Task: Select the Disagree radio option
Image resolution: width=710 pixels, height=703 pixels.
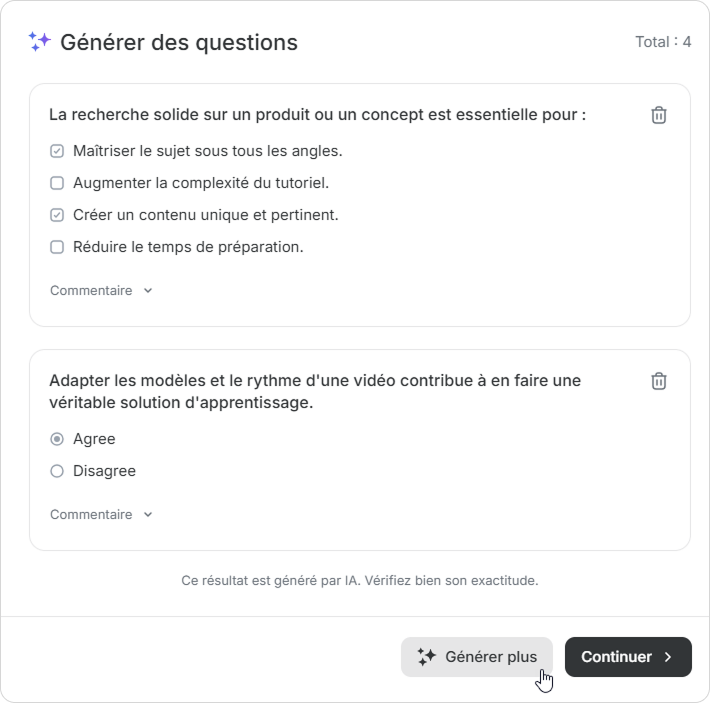Action: pos(57,471)
